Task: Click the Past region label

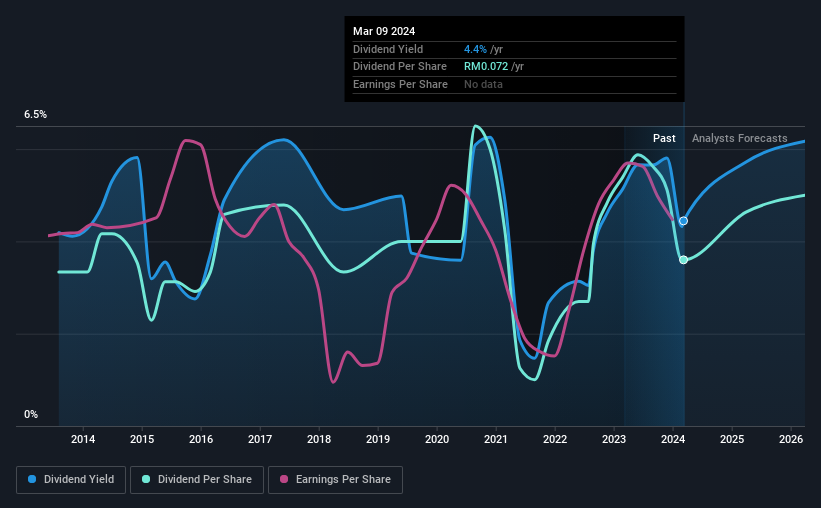Action: pos(664,138)
